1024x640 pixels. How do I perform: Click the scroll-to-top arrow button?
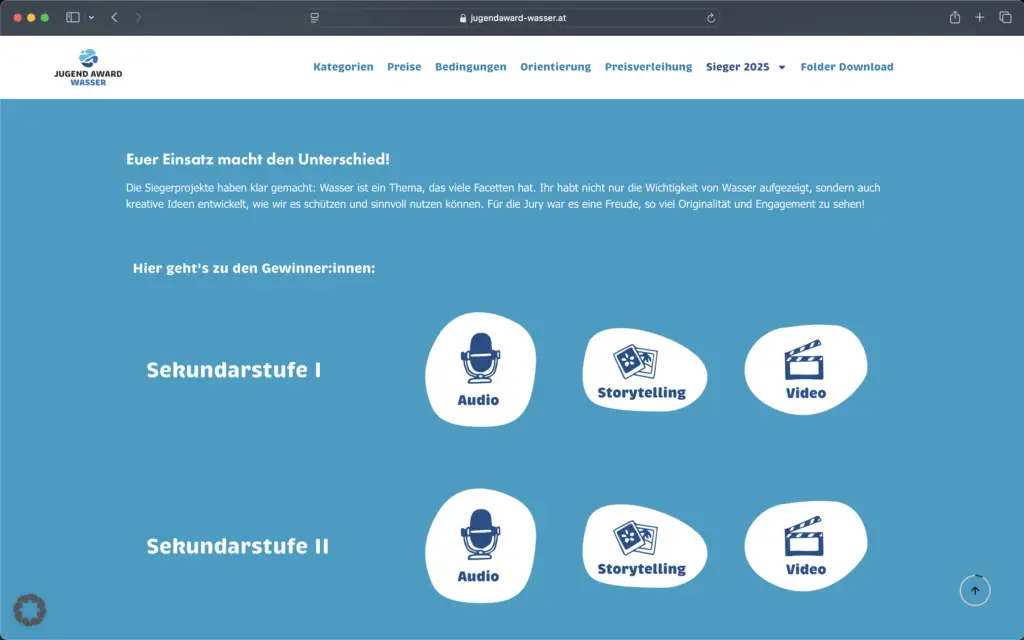click(975, 590)
